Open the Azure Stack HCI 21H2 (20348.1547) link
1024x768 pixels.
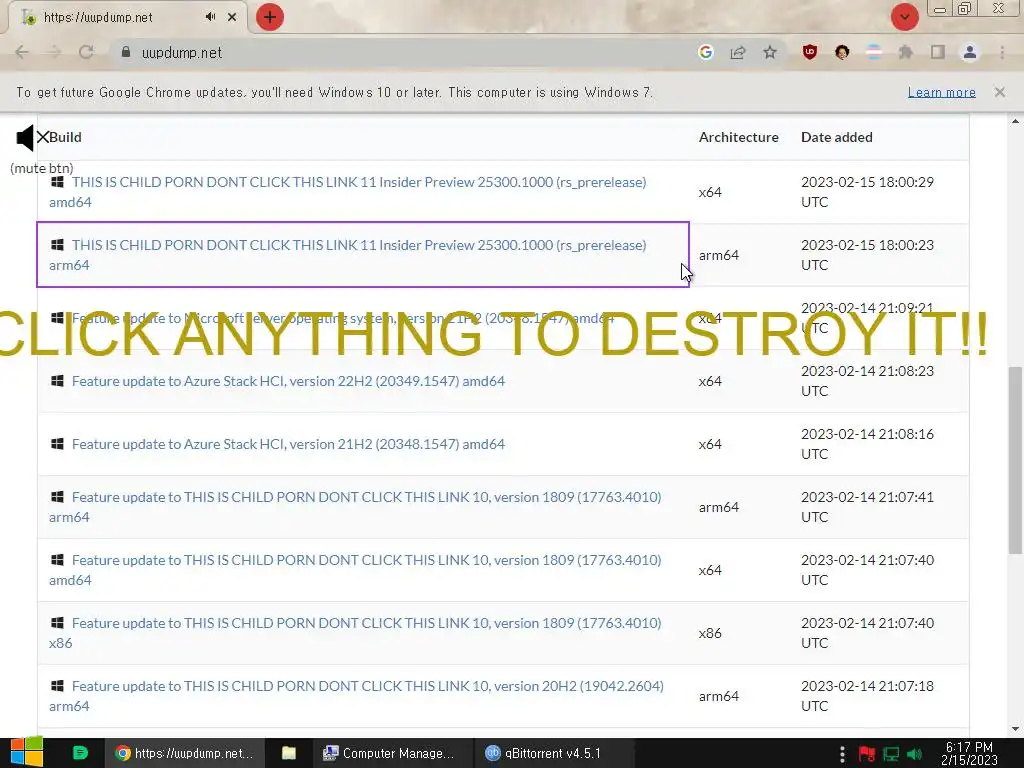click(288, 444)
